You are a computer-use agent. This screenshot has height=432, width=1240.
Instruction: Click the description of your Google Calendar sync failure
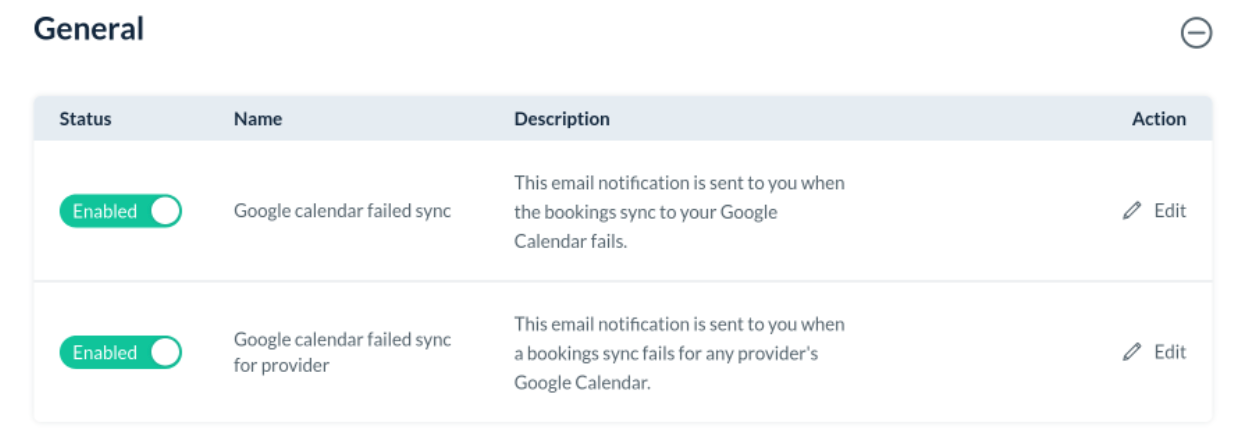[679, 212]
